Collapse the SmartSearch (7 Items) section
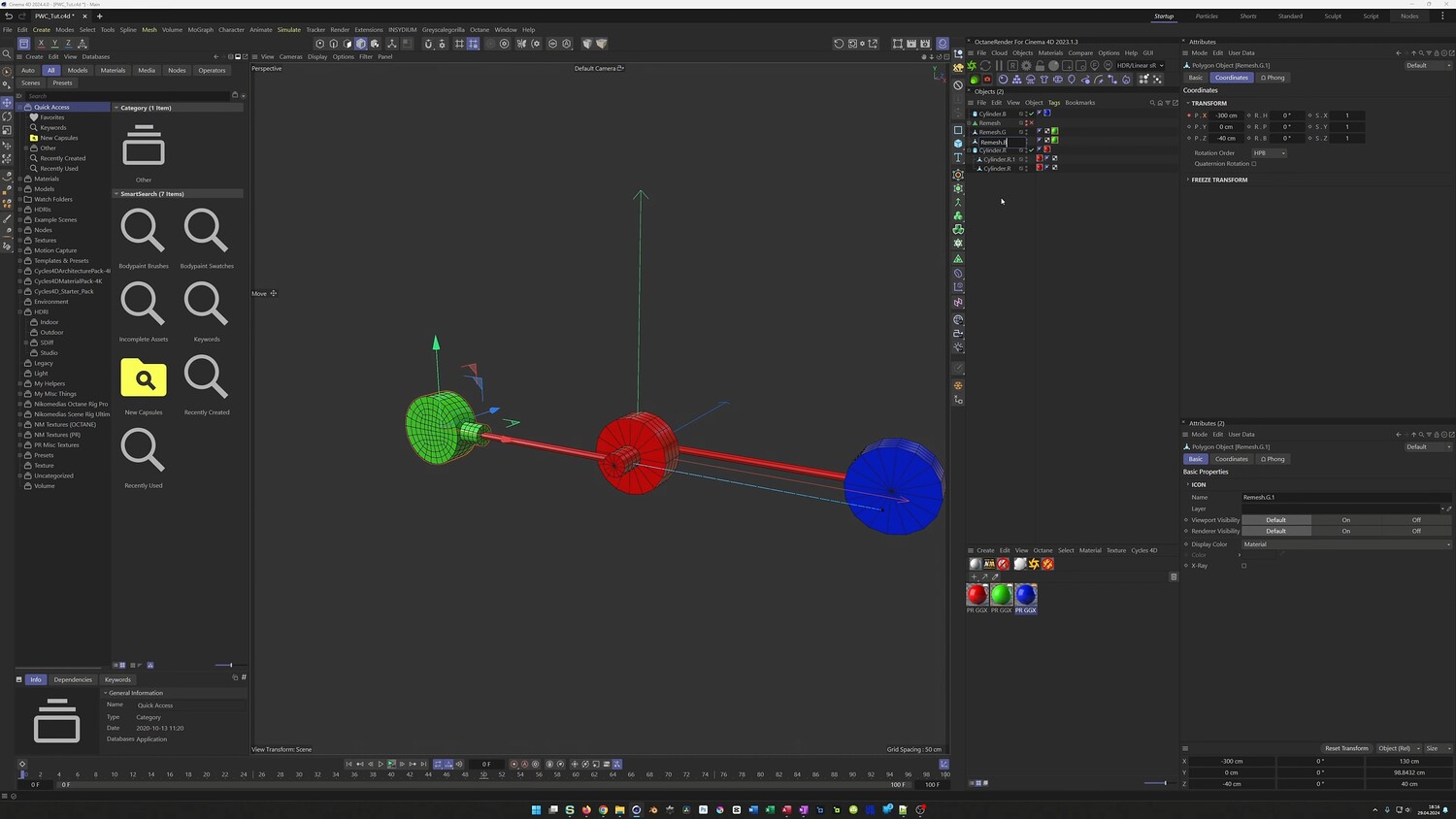Viewport: 1456px width, 819px height. click(x=116, y=194)
